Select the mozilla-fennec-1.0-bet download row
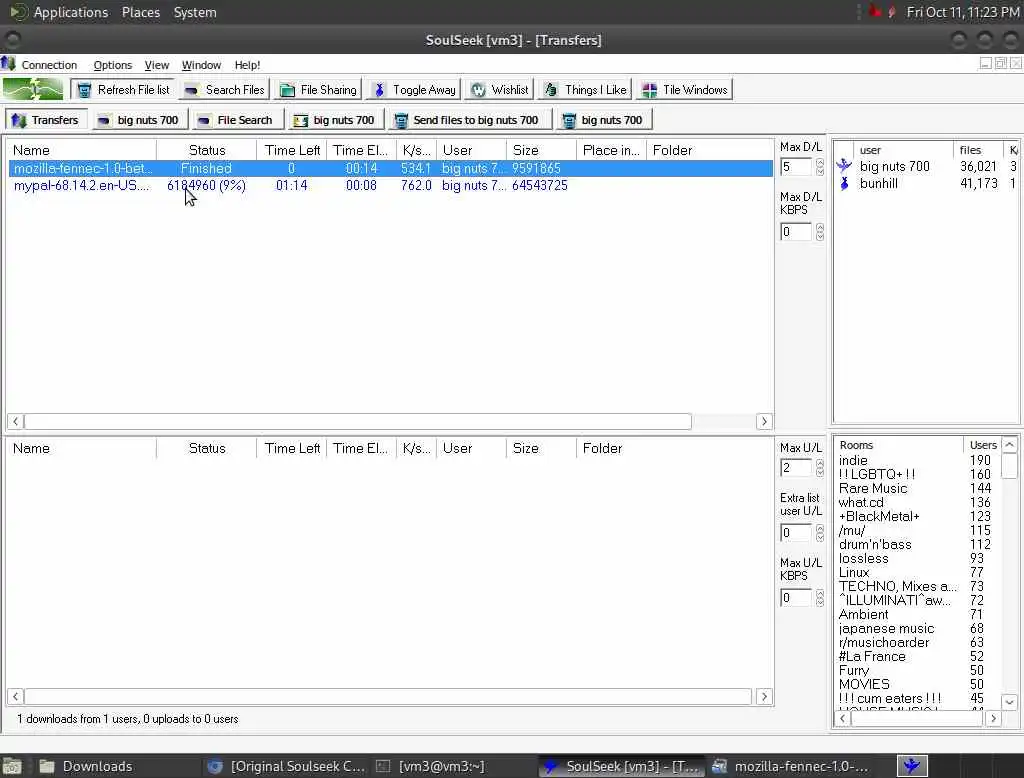 391,168
